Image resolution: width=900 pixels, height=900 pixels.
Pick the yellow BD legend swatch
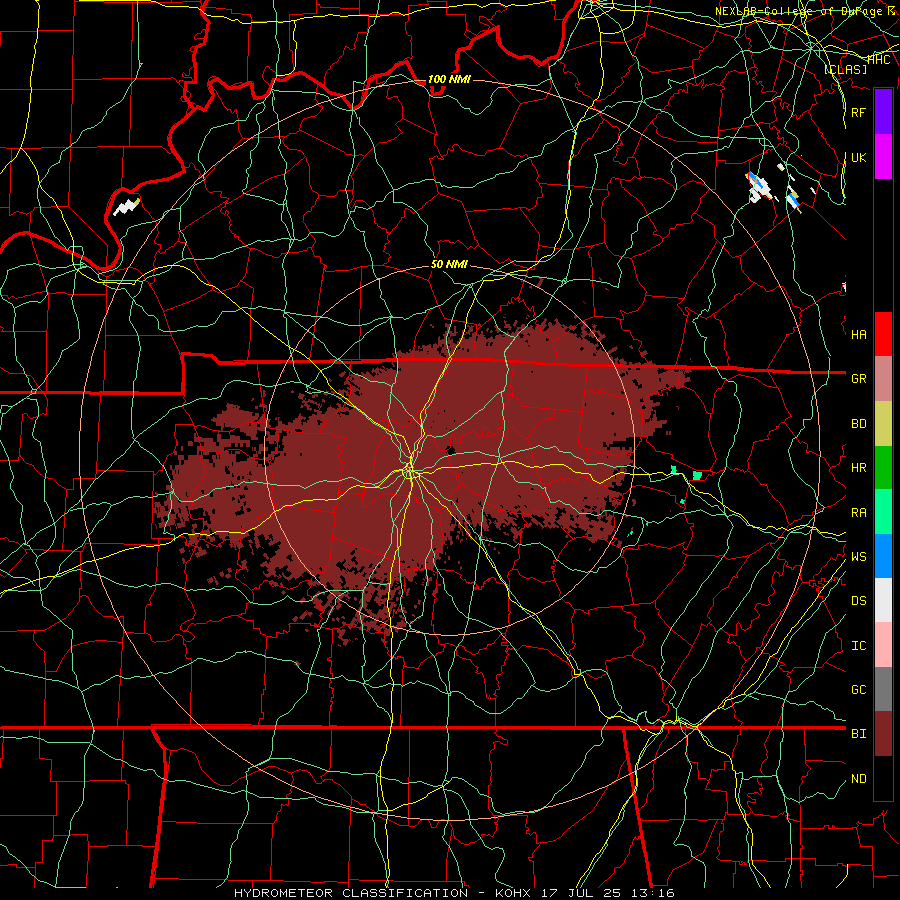point(883,424)
